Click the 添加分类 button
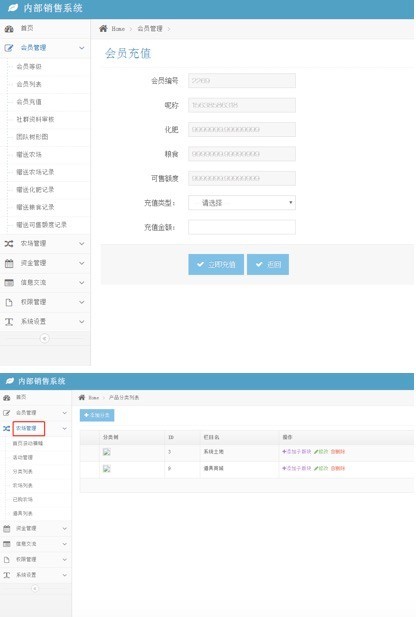This screenshot has width=416, height=617. click(x=97, y=415)
